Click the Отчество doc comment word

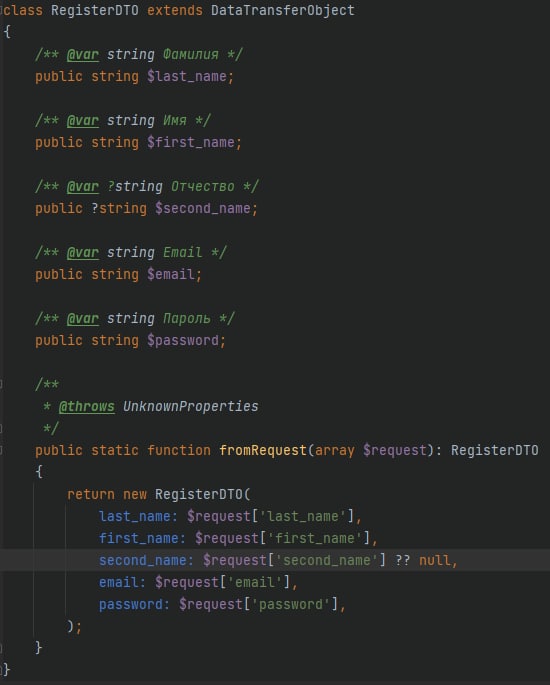[x=203, y=187]
